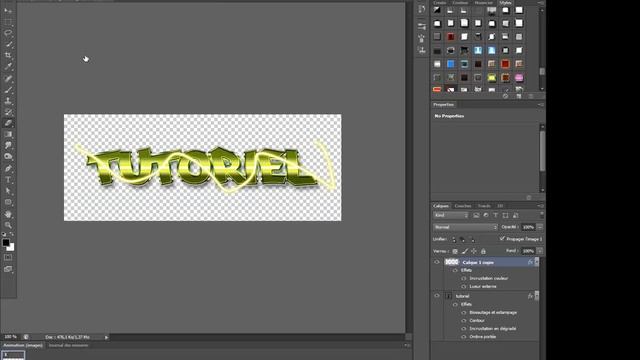Collapse effects of tutoriel layer
The image size is (640, 360).
(537, 296)
